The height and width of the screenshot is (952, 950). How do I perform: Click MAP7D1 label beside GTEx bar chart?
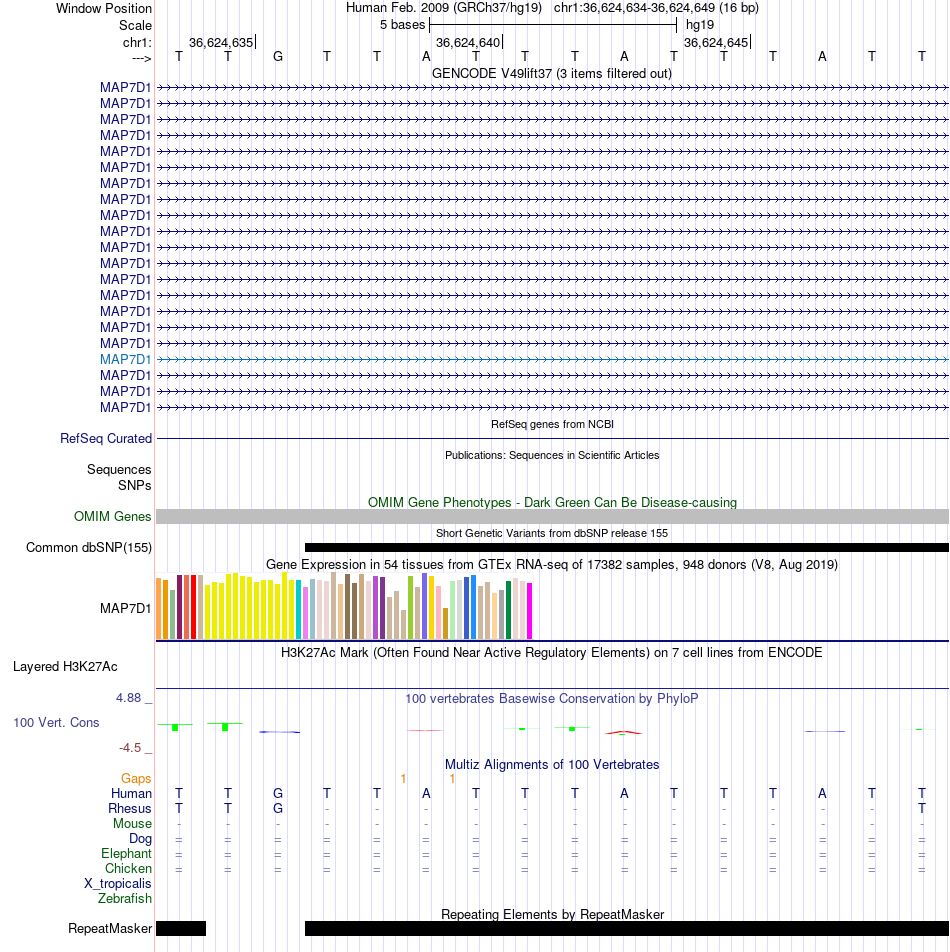(126, 608)
